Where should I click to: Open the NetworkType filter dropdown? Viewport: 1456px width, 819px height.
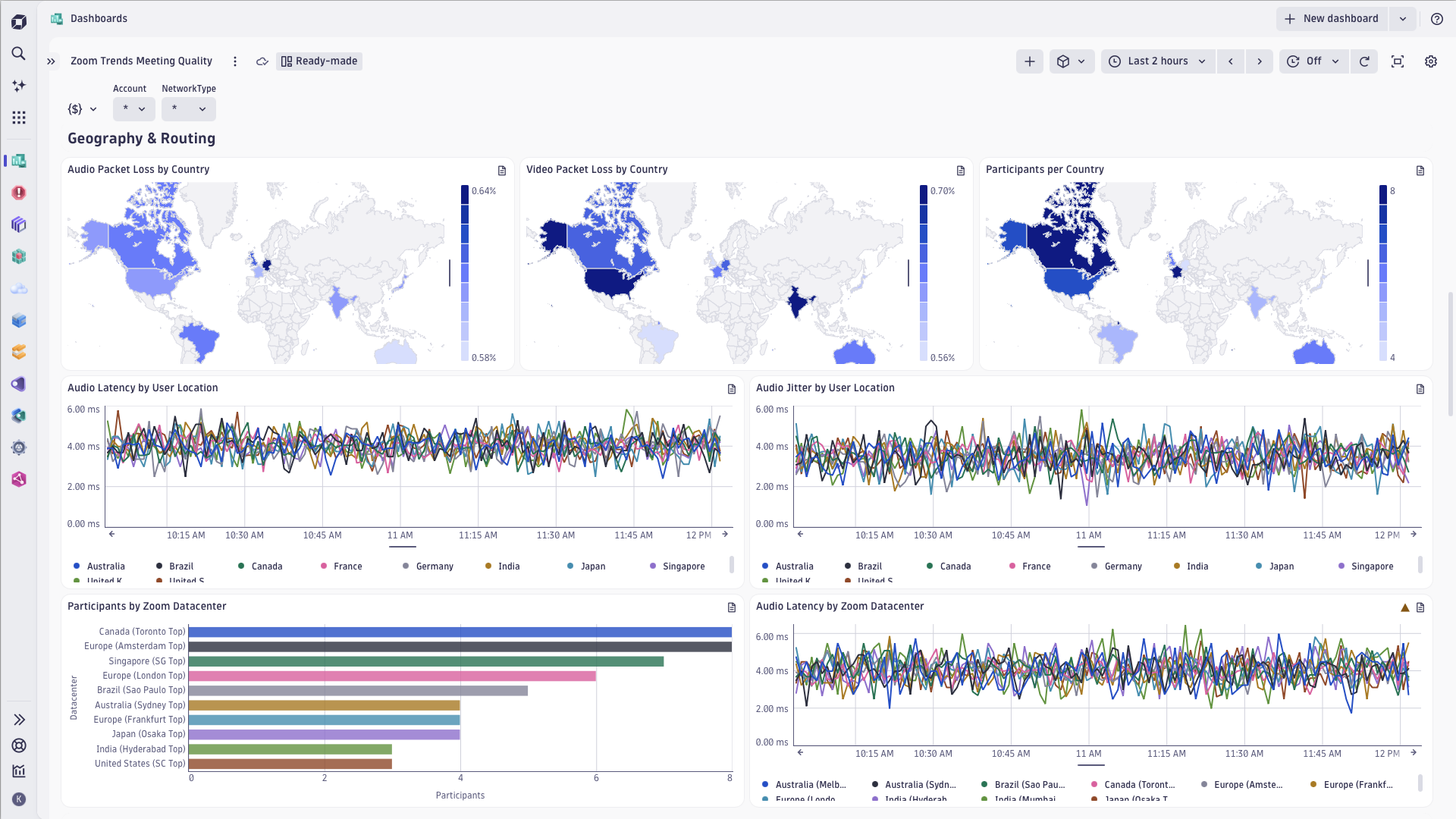tap(189, 109)
